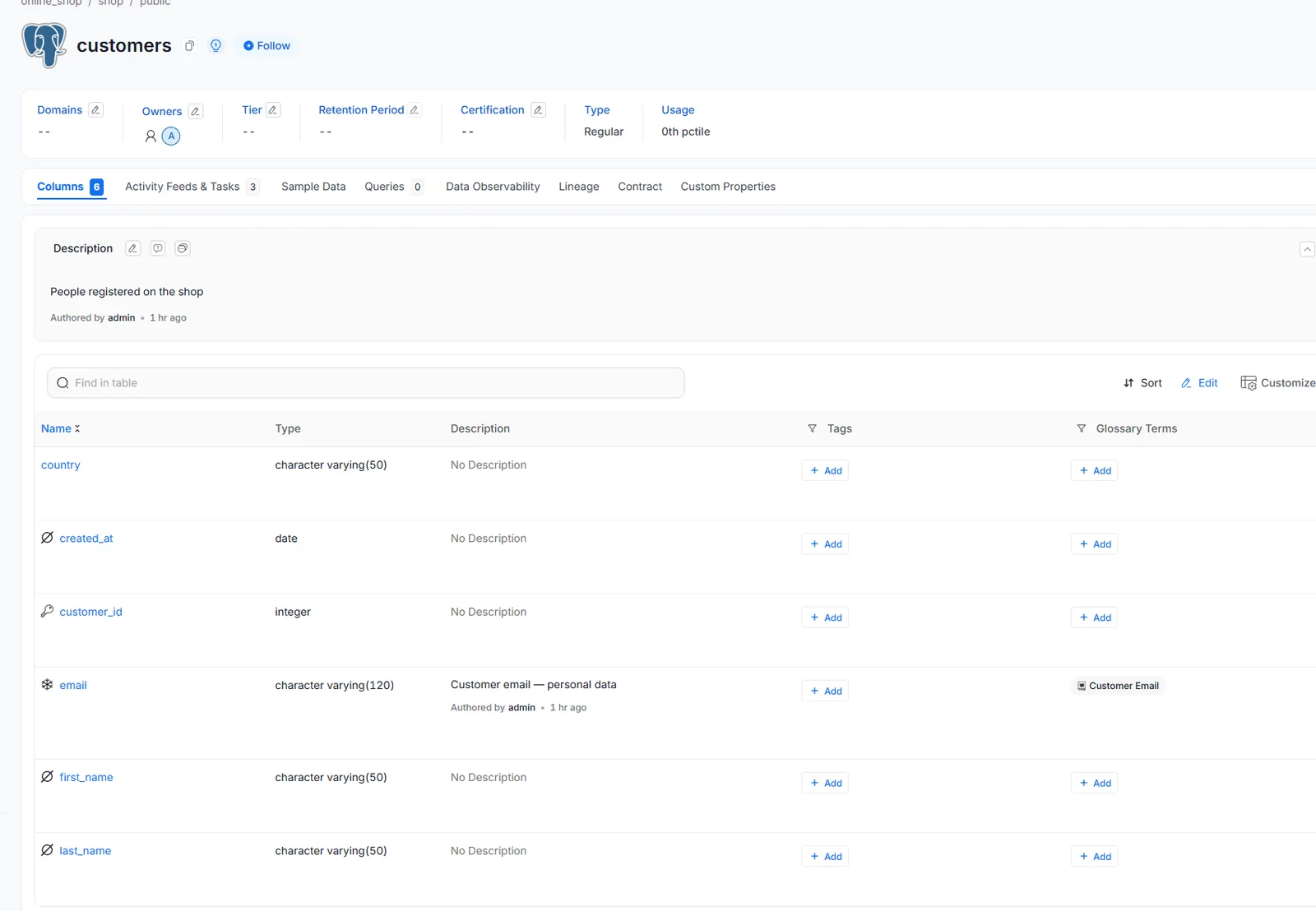Switch to the Columns tab
The width and height of the screenshot is (1316, 911).
(x=70, y=187)
